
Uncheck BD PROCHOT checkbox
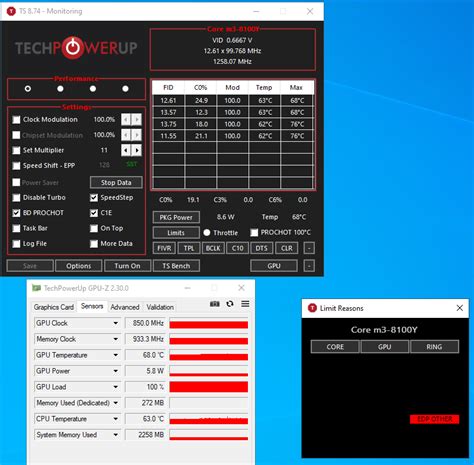pos(16,213)
